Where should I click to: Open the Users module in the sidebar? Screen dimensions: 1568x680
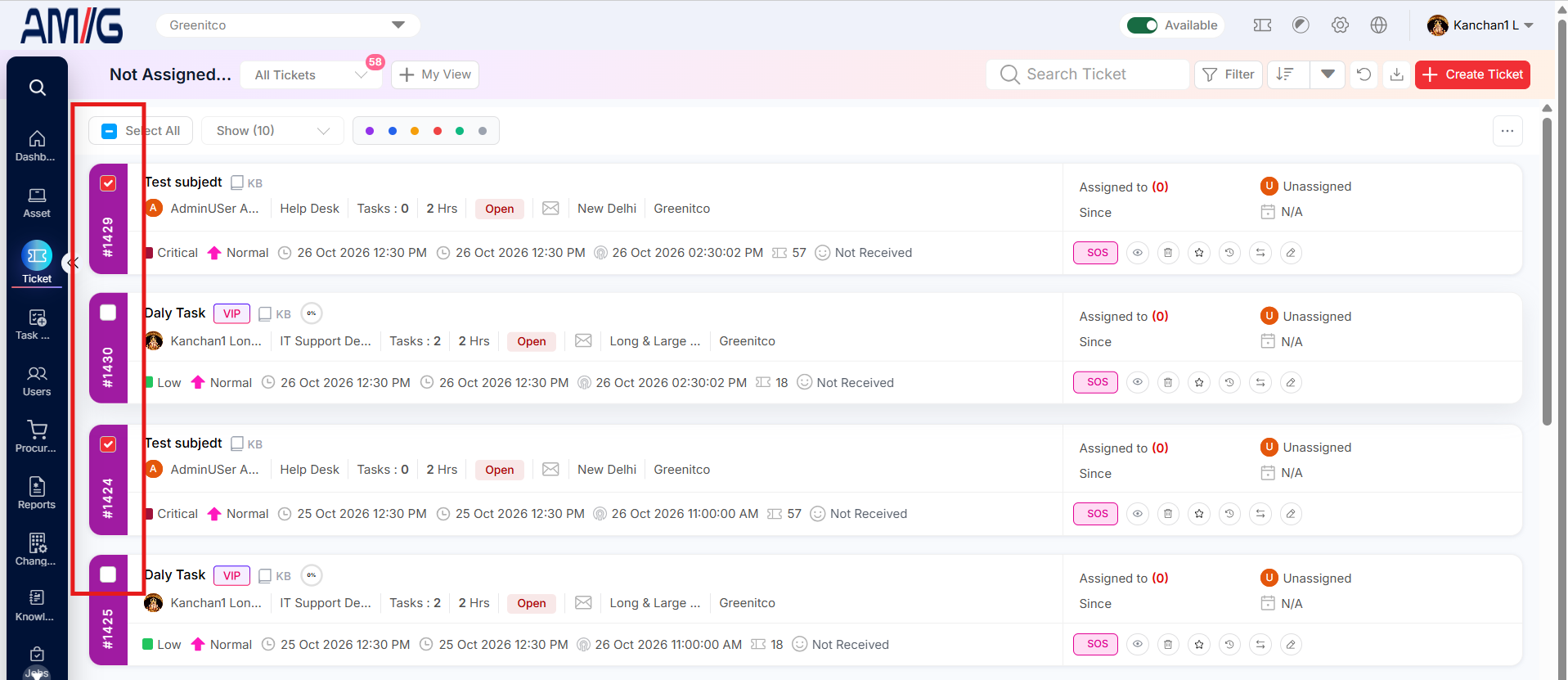pyautogui.click(x=37, y=381)
